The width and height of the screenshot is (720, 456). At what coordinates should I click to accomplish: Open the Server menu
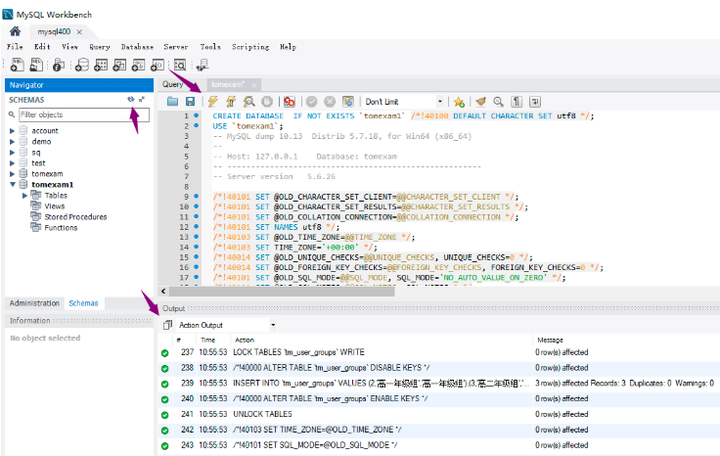(176, 47)
